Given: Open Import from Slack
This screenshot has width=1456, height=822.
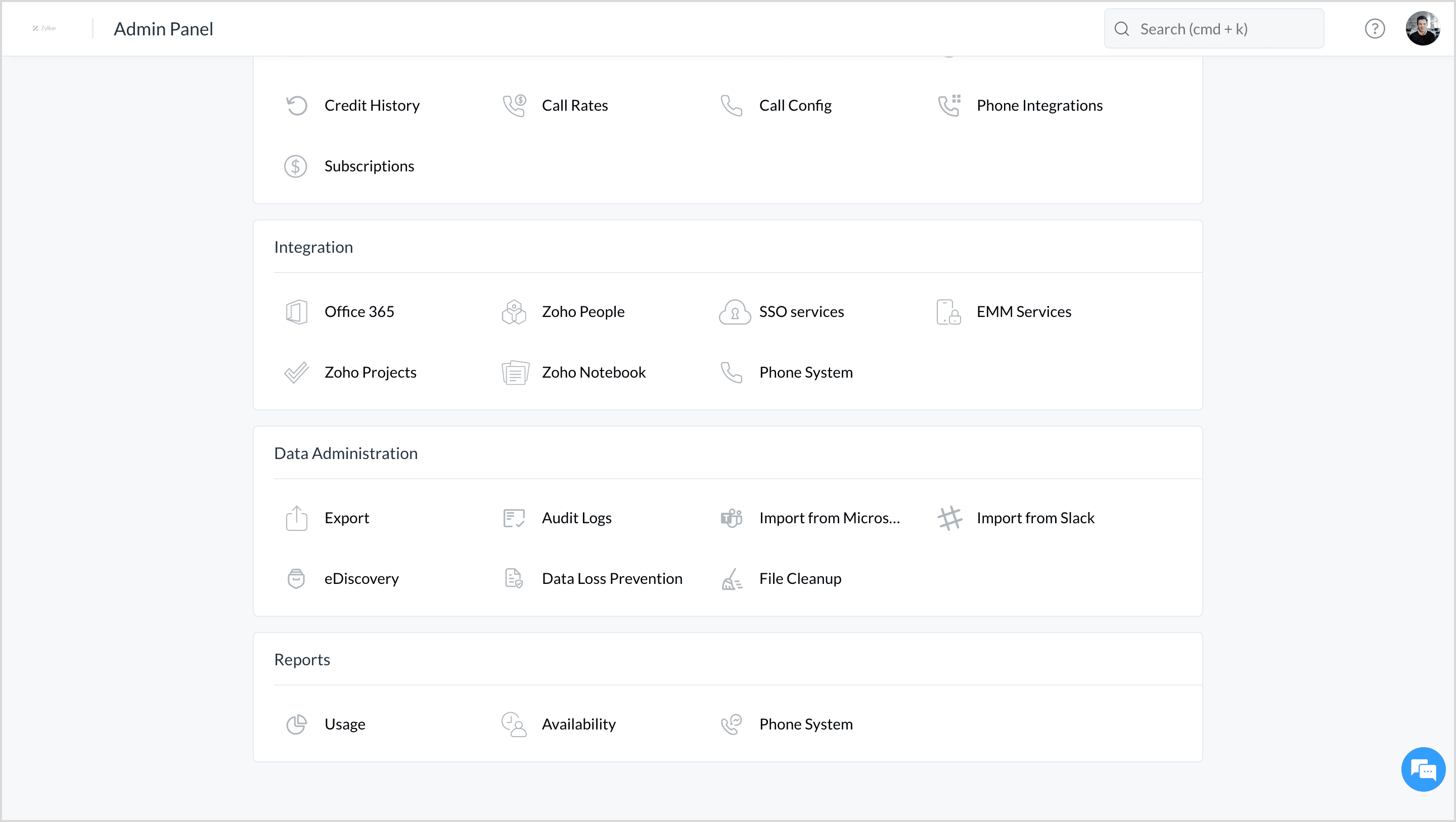Looking at the screenshot, I should coord(1035,518).
